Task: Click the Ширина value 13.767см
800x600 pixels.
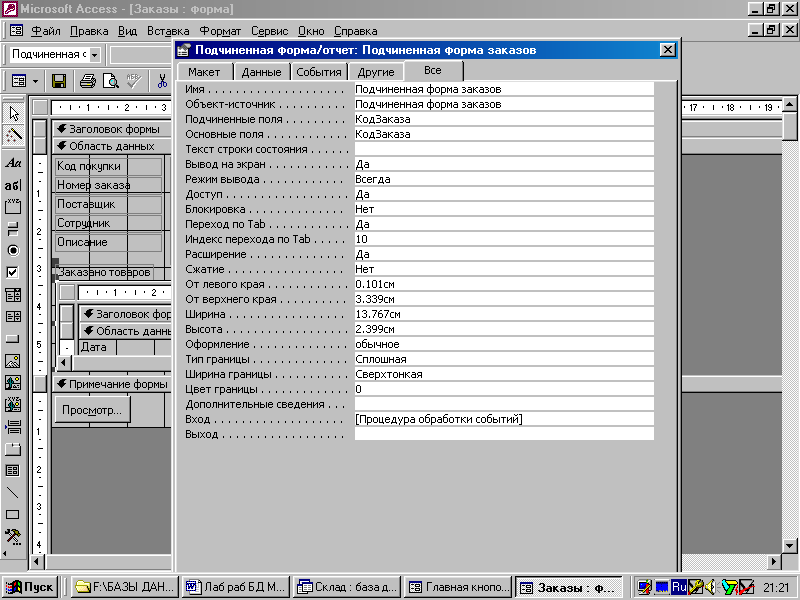Action: (x=504, y=314)
